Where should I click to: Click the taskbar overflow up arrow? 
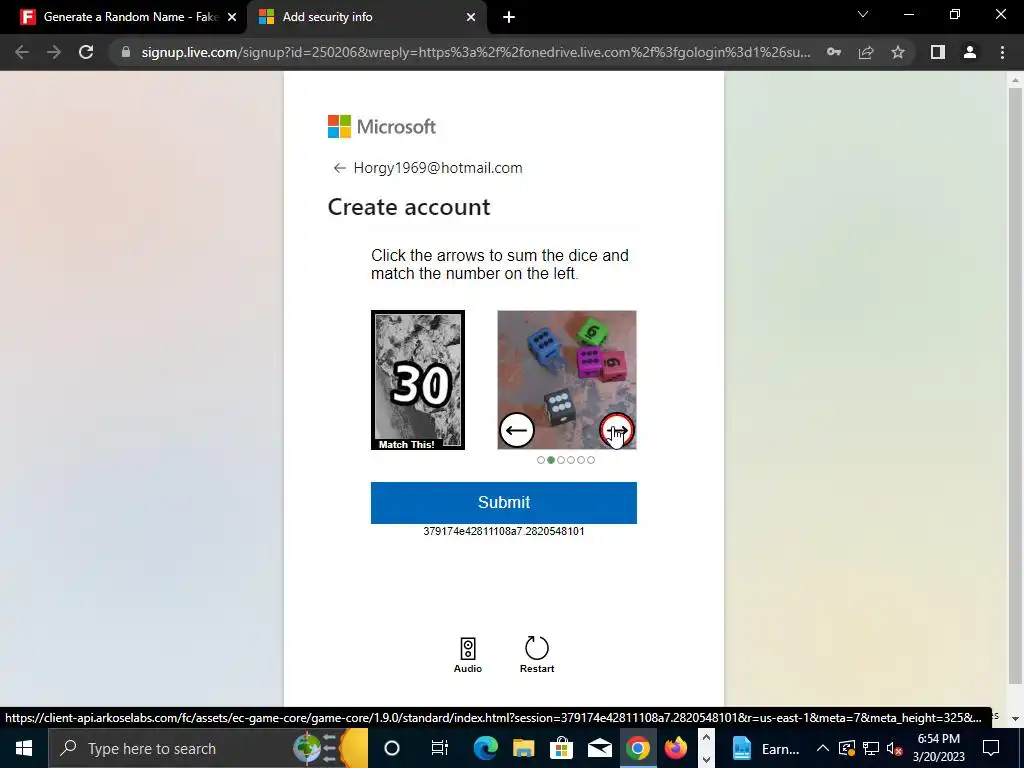coord(706,738)
